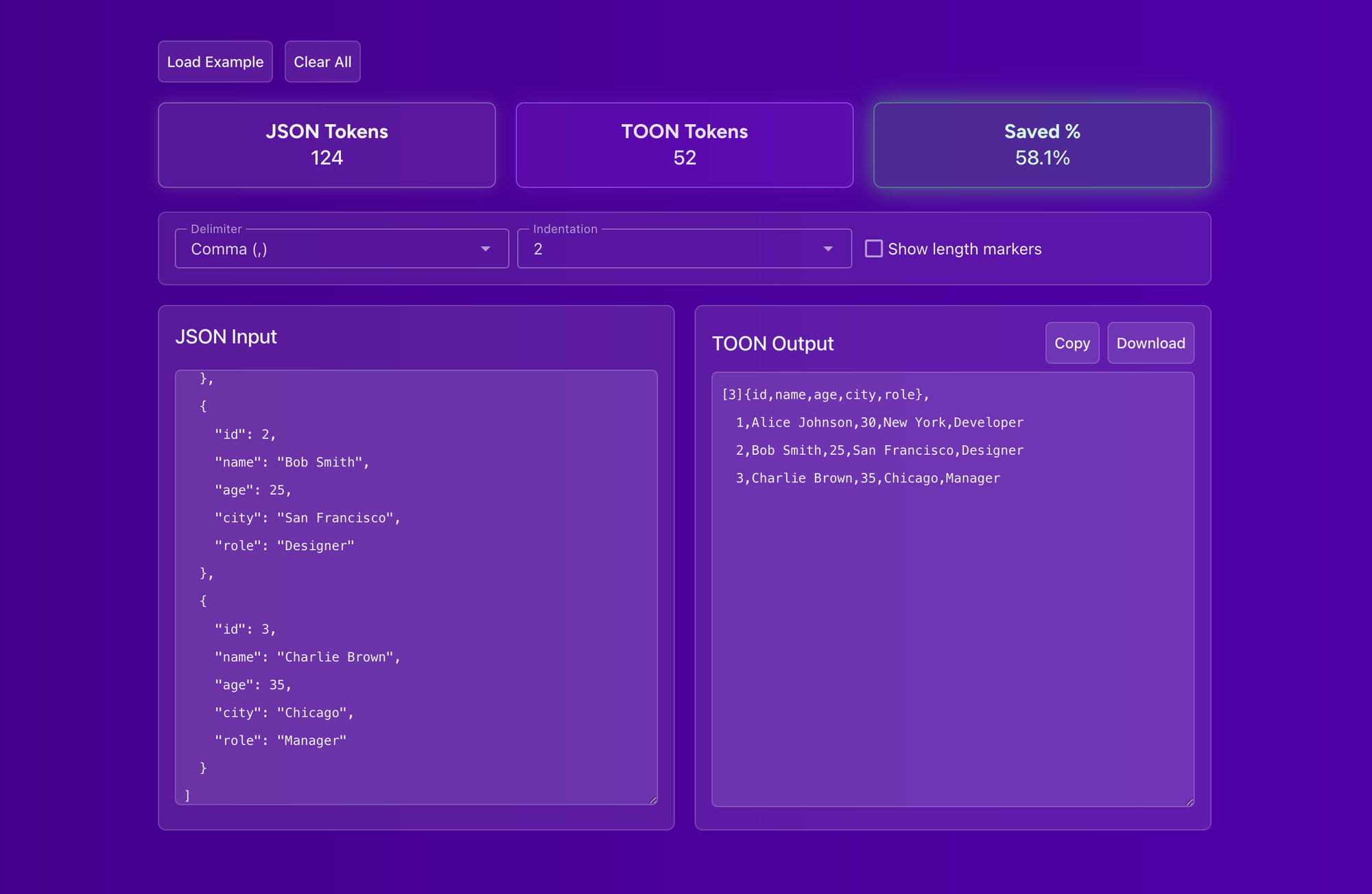1372x894 pixels.
Task: Click the Load Example button
Action: pos(215,61)
